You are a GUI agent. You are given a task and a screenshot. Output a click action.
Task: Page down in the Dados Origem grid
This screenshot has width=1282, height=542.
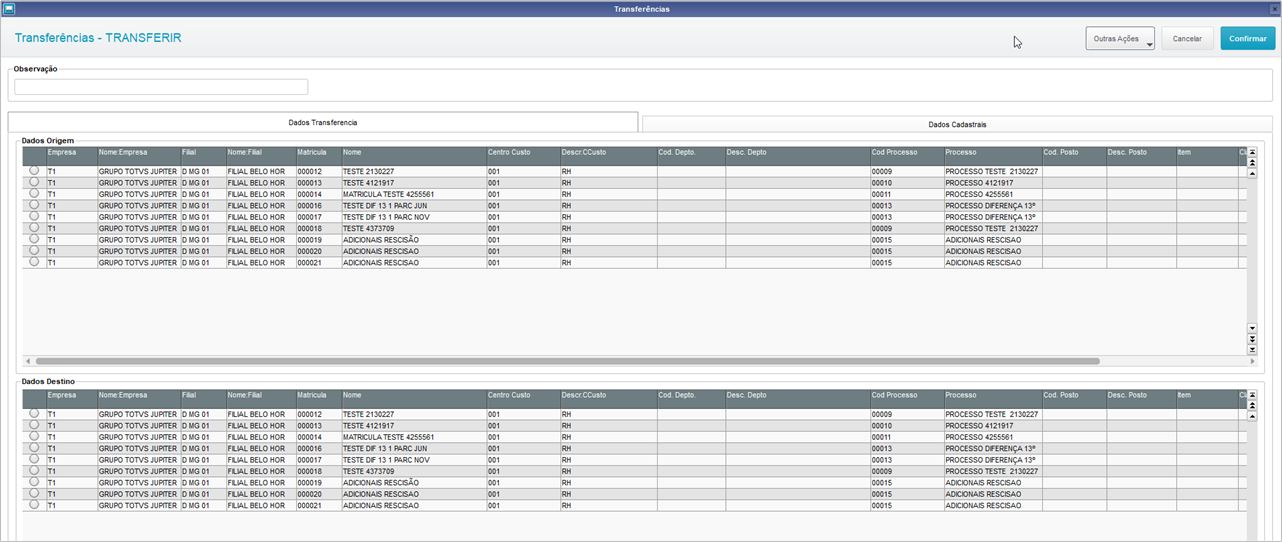click(1251, 339)
